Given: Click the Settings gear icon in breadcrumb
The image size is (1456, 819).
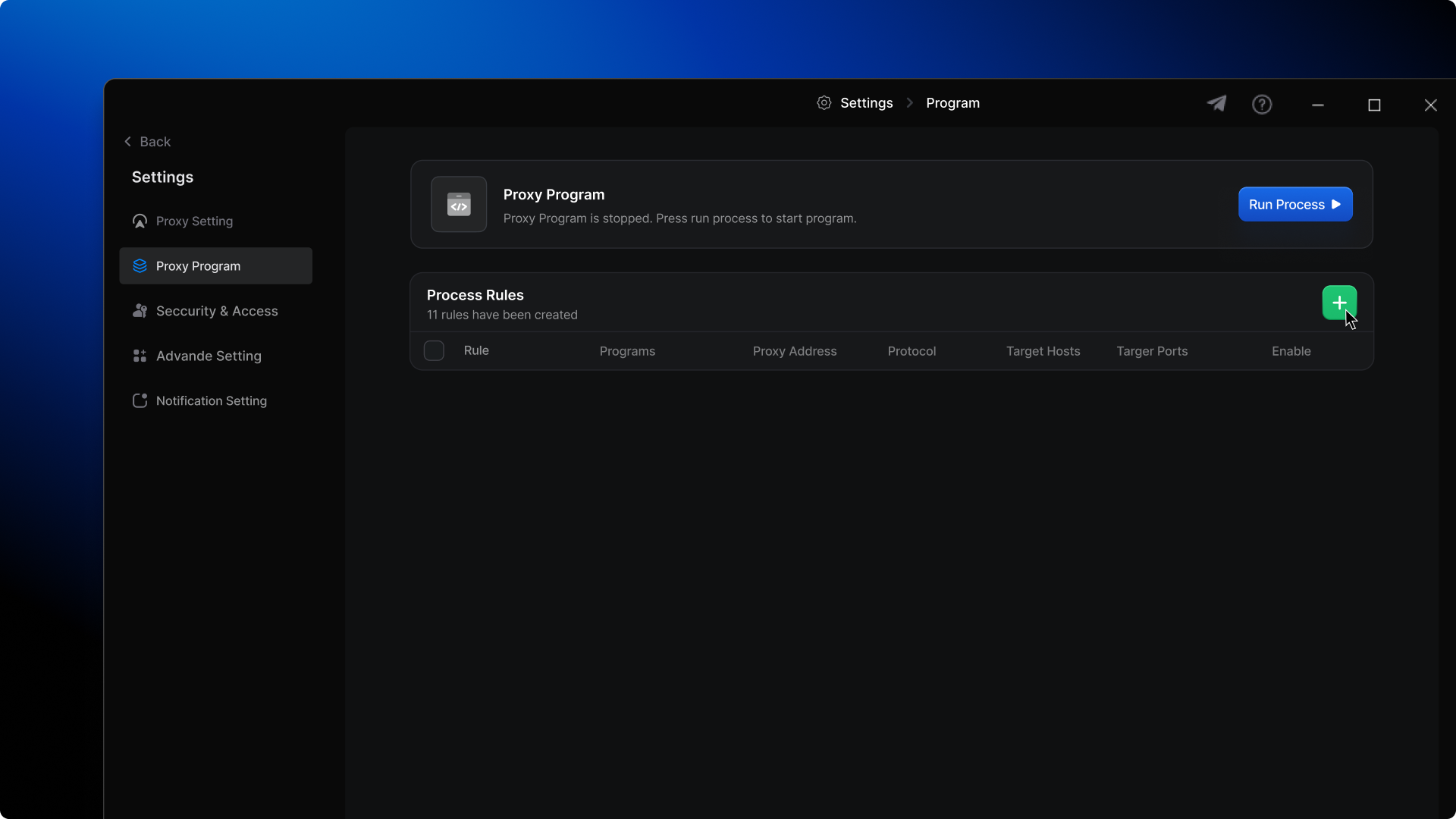Looking at the screenshot, I should [824, 103].
